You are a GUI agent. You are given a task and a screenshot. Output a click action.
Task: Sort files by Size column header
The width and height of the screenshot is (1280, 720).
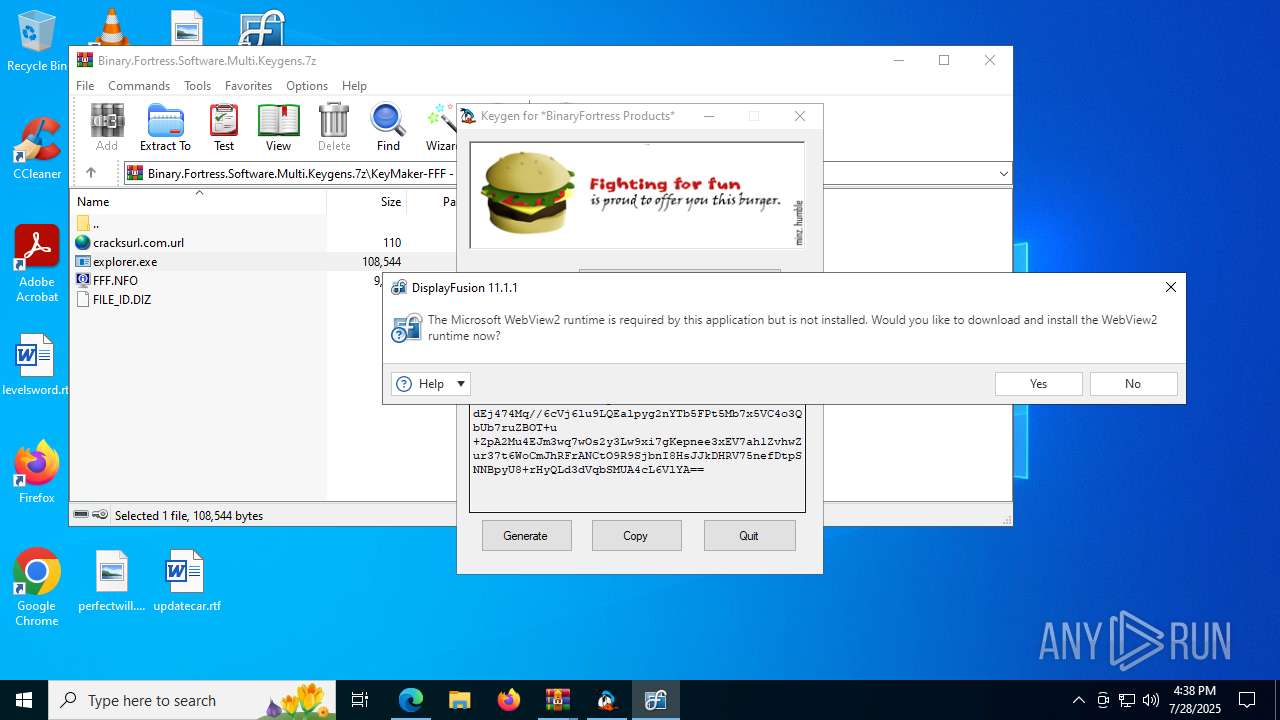[366, 201]
